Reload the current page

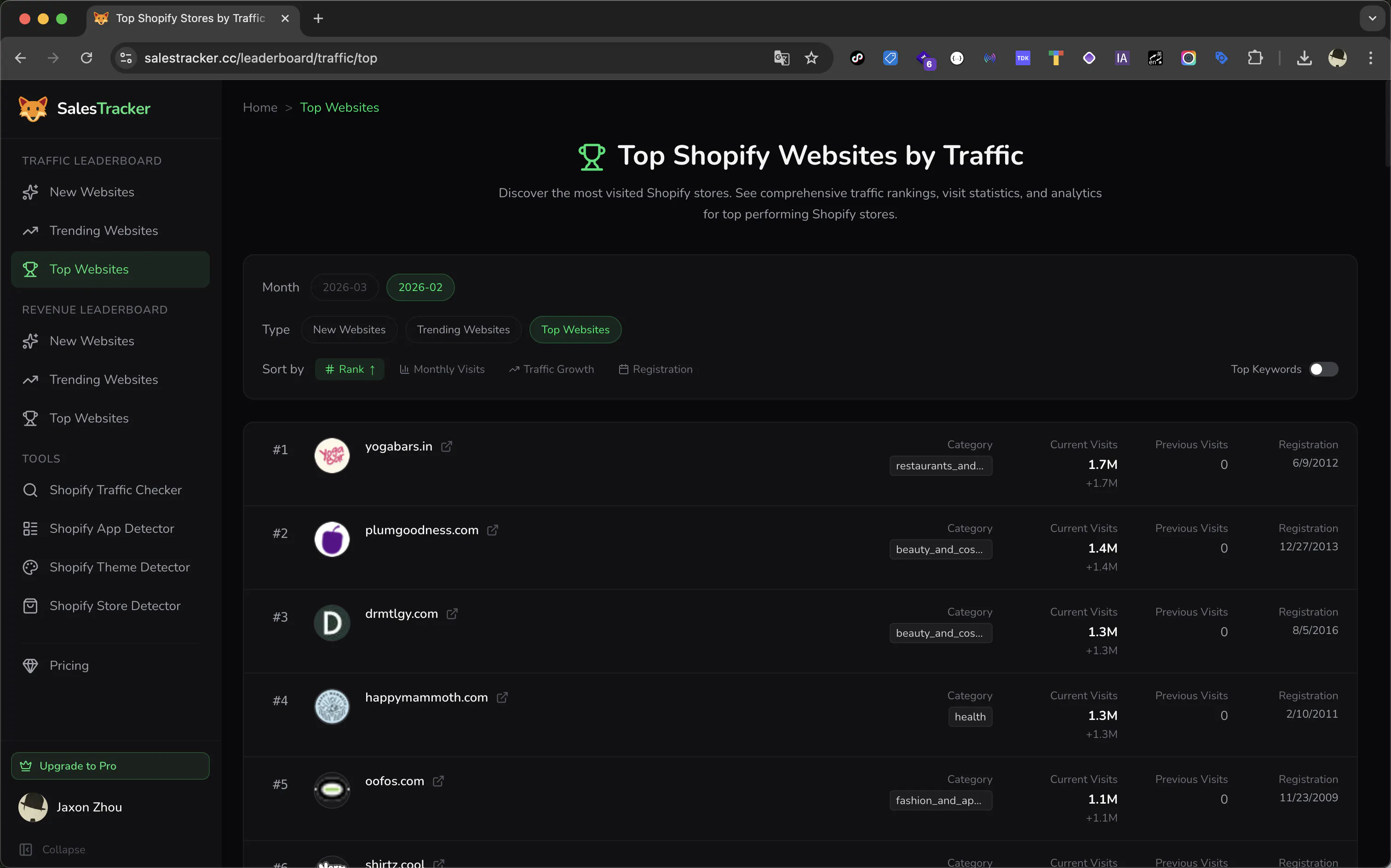87,58
